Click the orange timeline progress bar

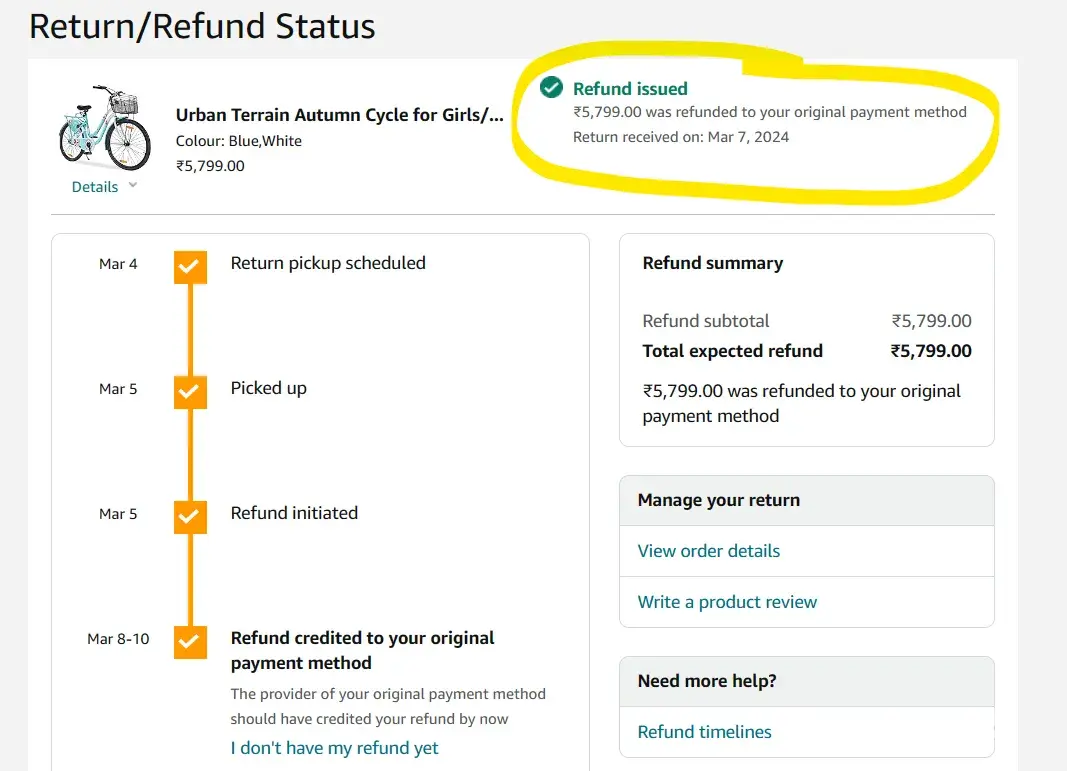(x=190, y=452)
